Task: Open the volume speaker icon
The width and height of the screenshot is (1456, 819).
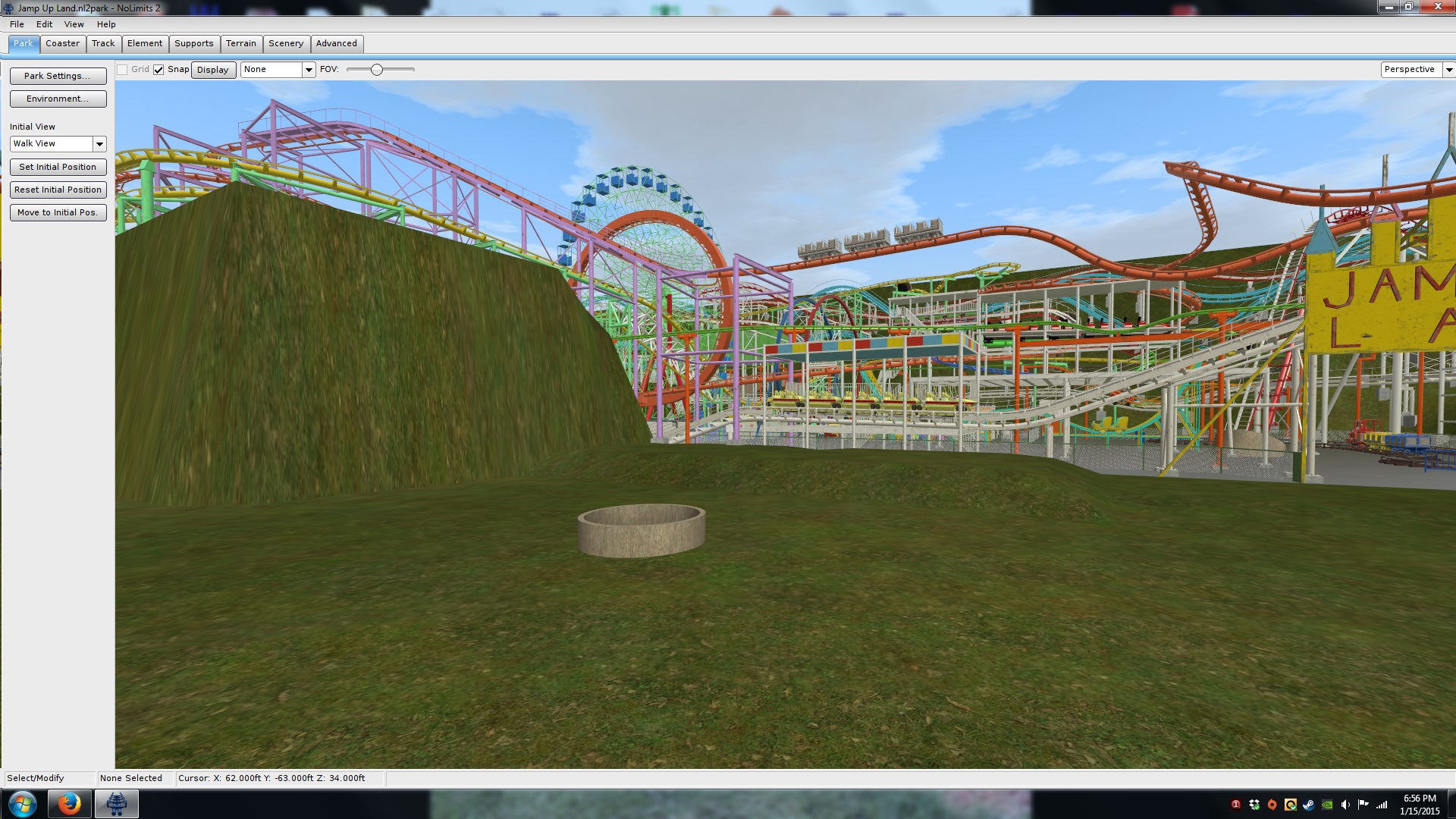Action: click(x=1345, y=805)
